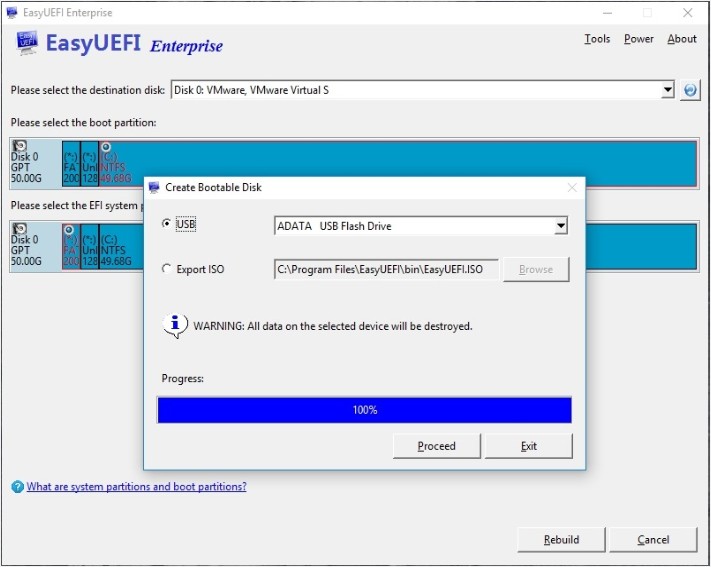Open the Power menu
This screenshot has height=567, width=711.
pyautogui.click(x=638, y=39)
